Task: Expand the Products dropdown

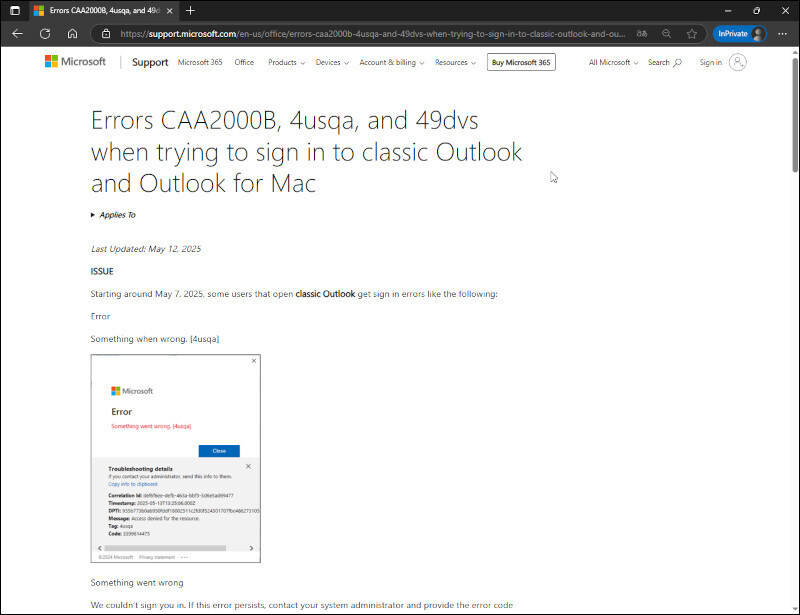Action: [x=286, y=62]
